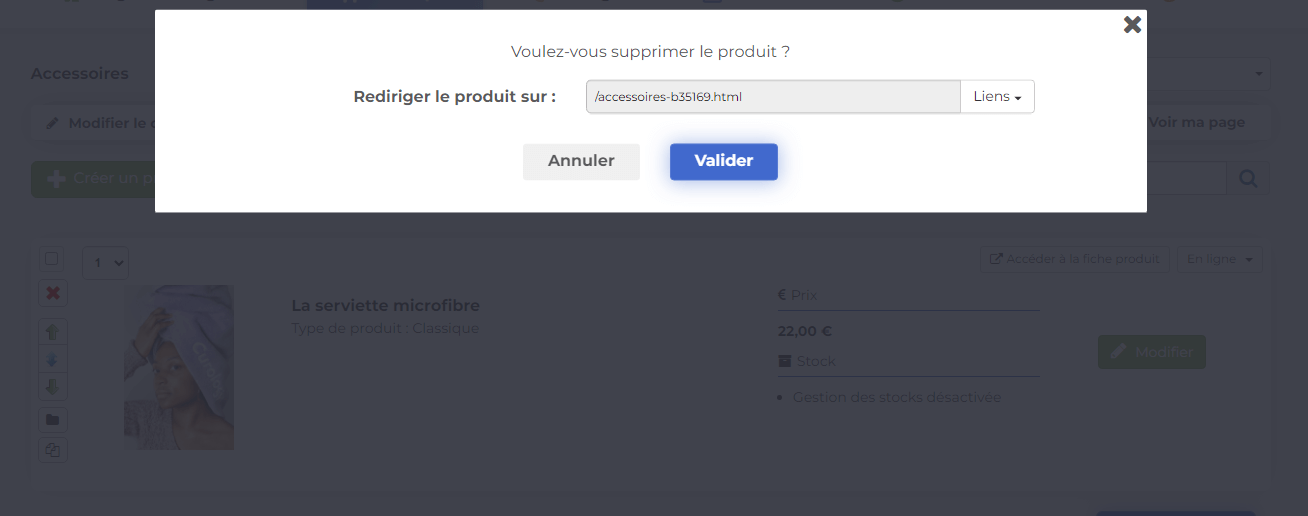The image size is (1308, 516).
Task: Move product down with green arrow
Action: pyautogui.click(x=53, y=386)
